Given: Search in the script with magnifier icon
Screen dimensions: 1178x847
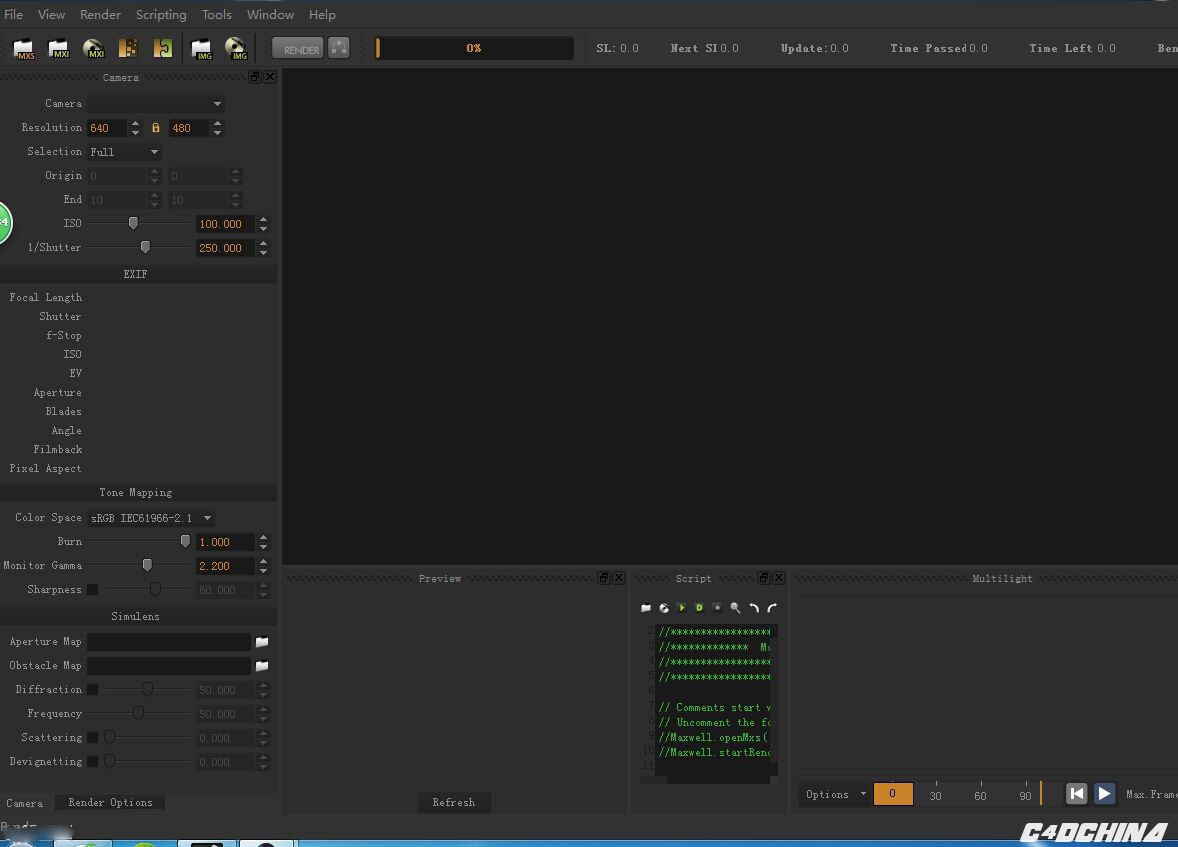Looking at the screenshot, I should coord(735,607).
